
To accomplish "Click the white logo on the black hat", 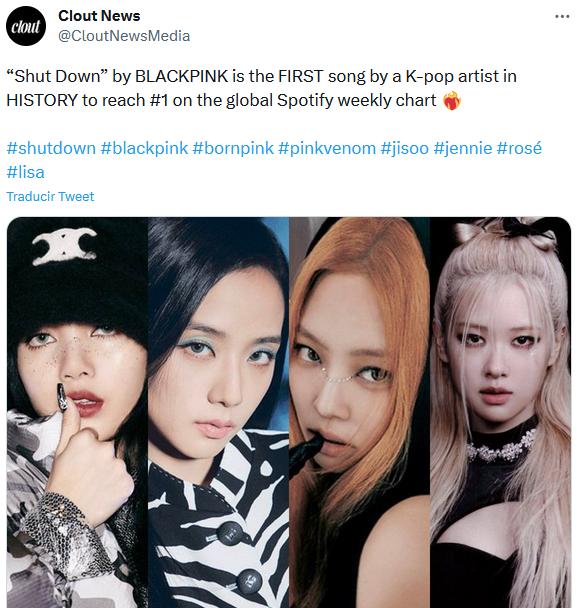I will tap(64, 246).
